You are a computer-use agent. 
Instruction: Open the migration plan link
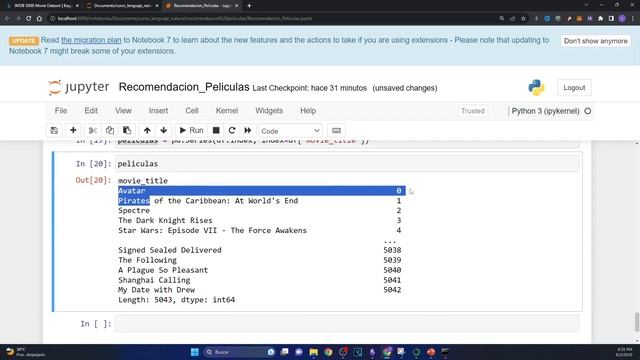[x=91, y=40]
